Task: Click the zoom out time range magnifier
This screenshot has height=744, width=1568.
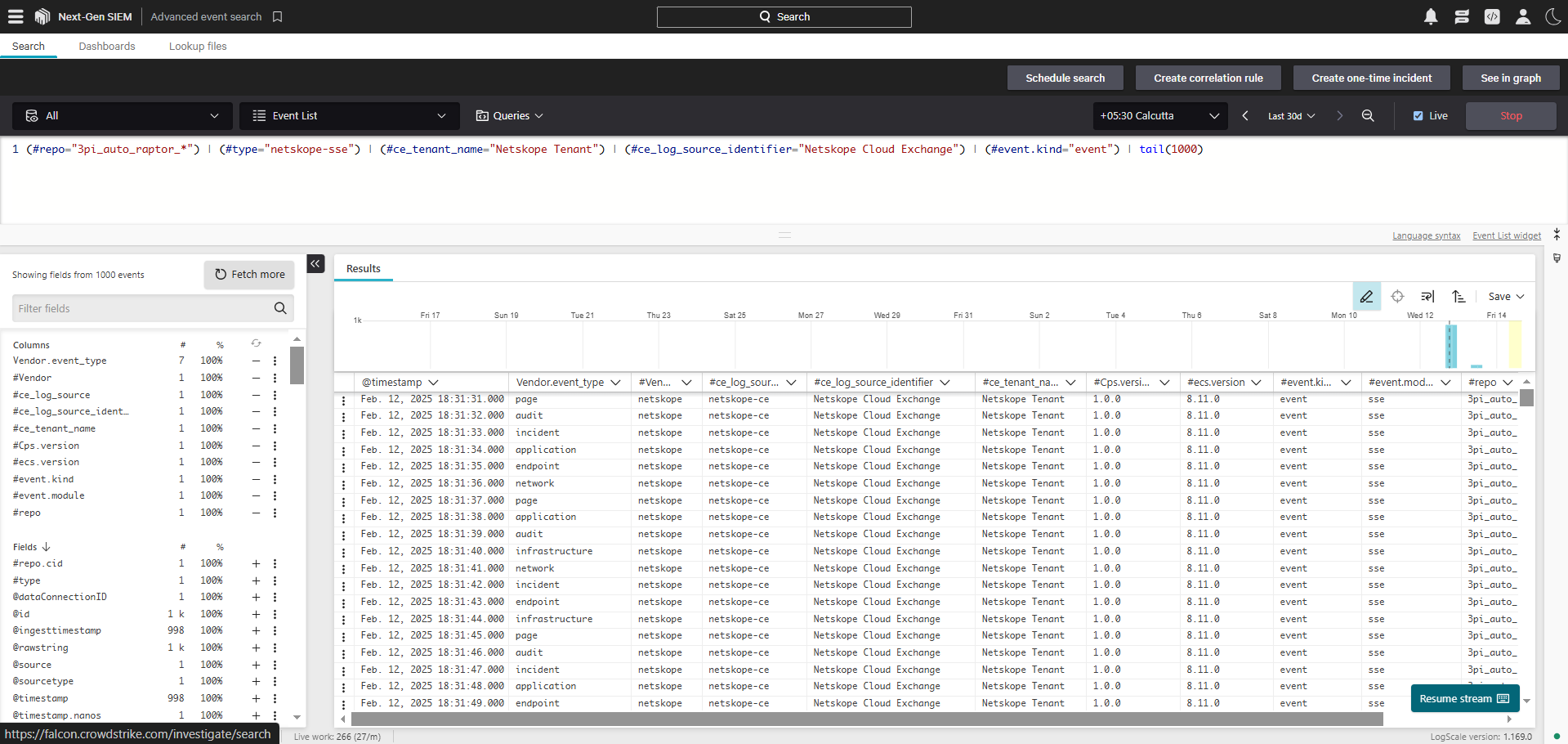Action: tap(1368, 116)
